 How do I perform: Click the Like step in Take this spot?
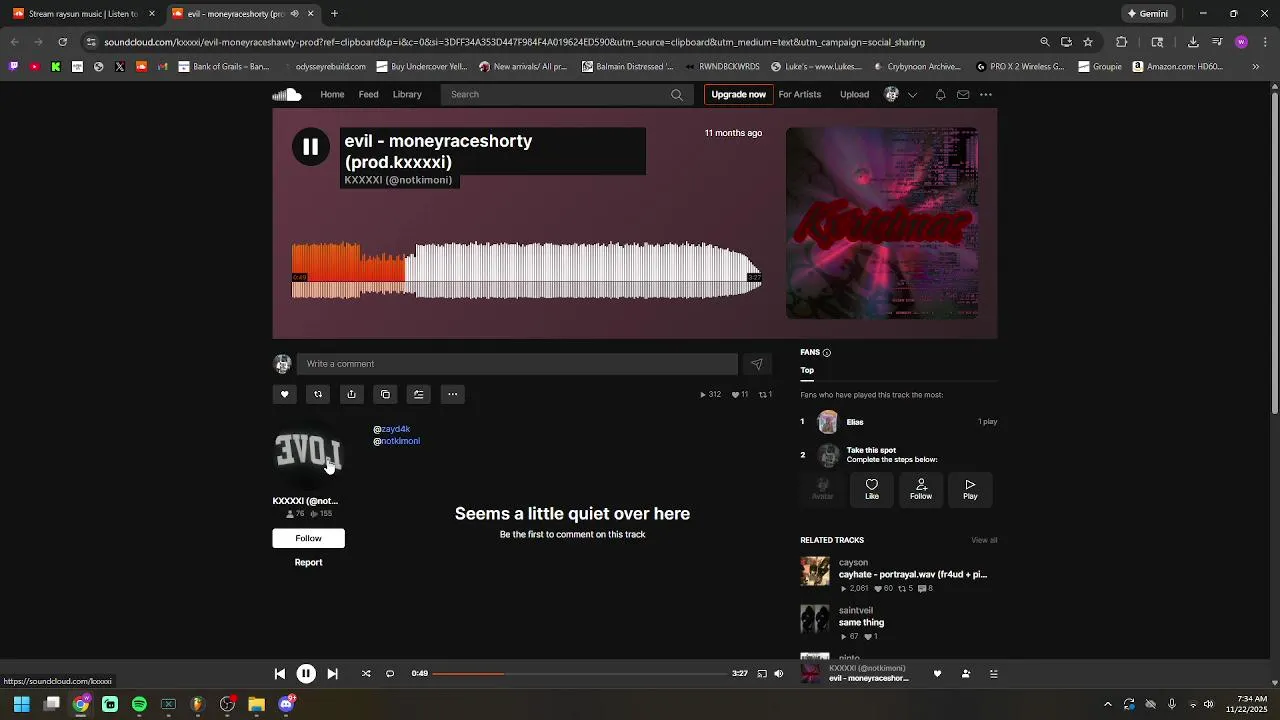[x=872, y=489]
